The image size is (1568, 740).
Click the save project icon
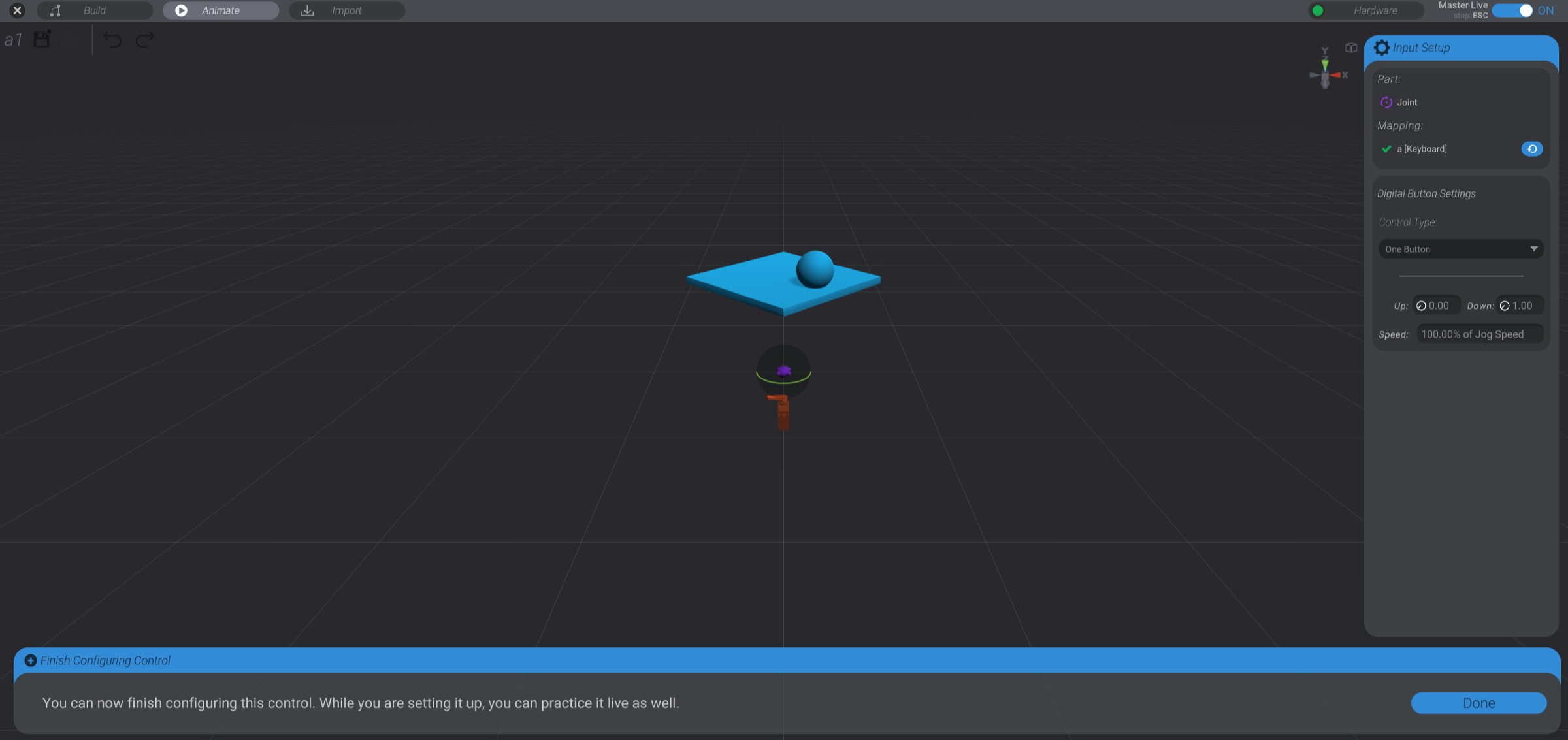pos(42,39)
